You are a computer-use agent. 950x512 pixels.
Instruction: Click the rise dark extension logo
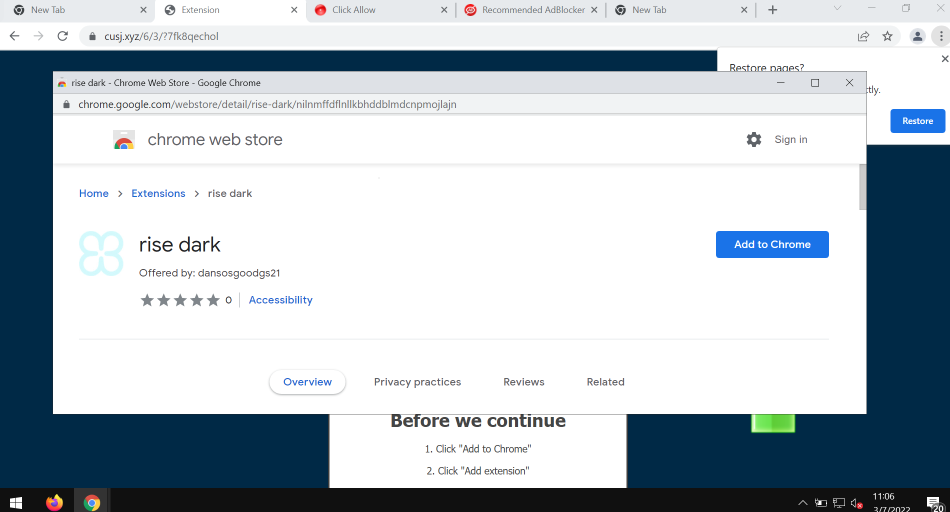click(x=101, y=254)
